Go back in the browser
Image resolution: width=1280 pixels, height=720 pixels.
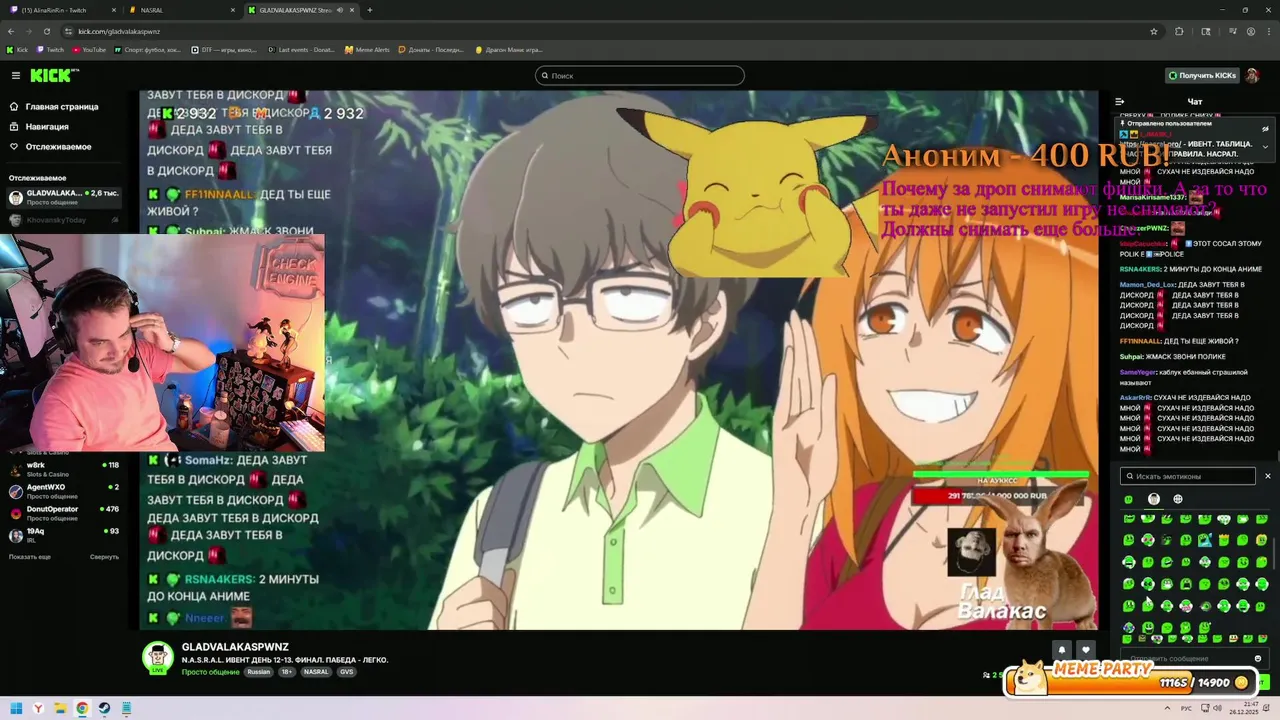click(13, 31)
